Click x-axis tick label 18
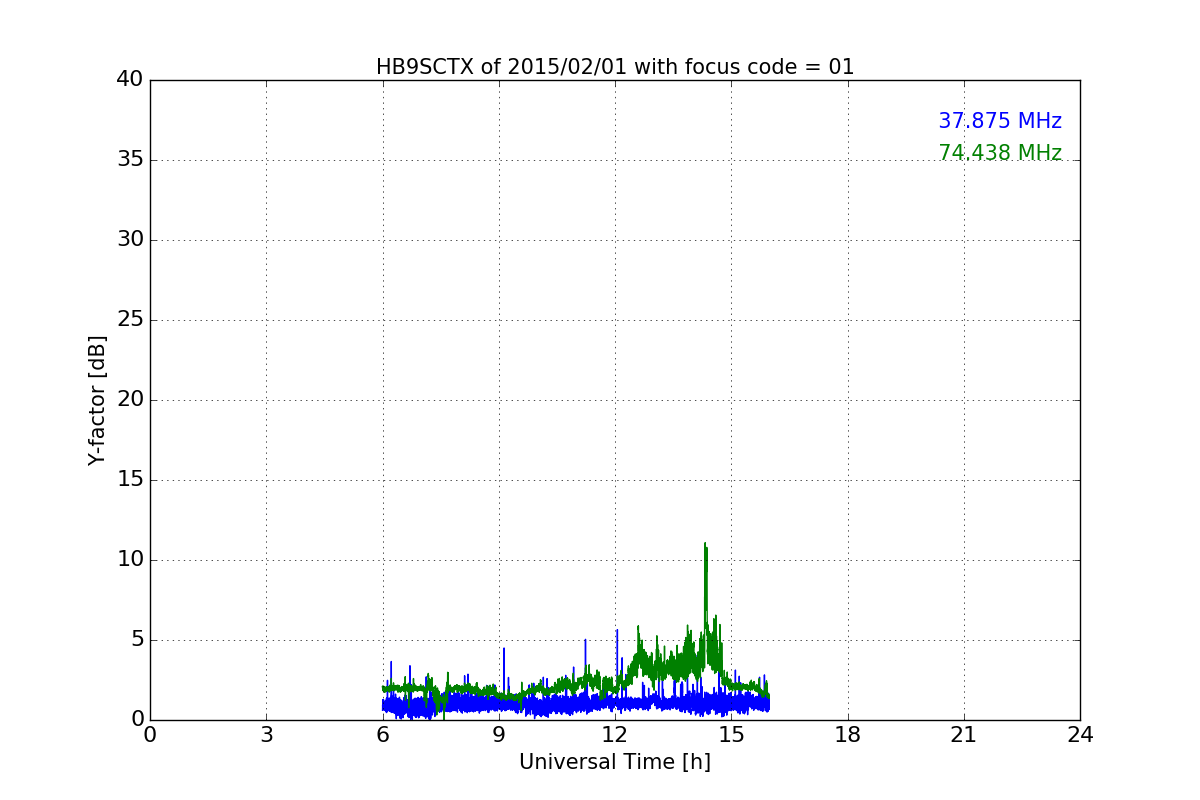Viewport: 1200px width, 800px height. click(848, 735)
